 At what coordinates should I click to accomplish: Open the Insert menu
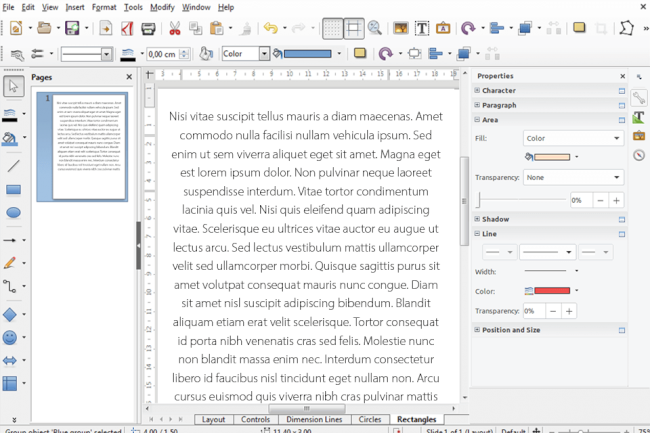tap(75, 7)
